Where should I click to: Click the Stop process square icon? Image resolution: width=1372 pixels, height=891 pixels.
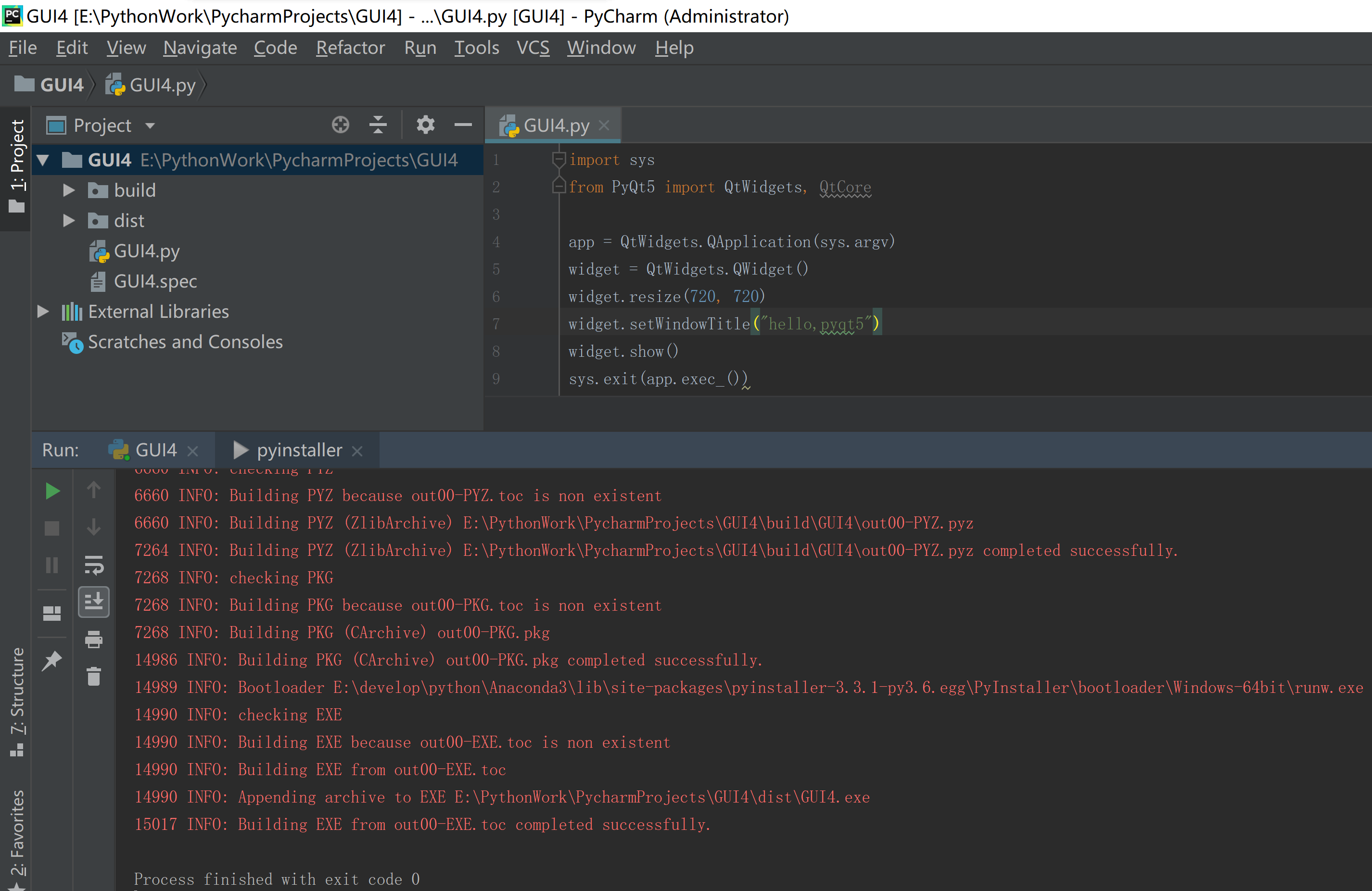coord(52,528)
